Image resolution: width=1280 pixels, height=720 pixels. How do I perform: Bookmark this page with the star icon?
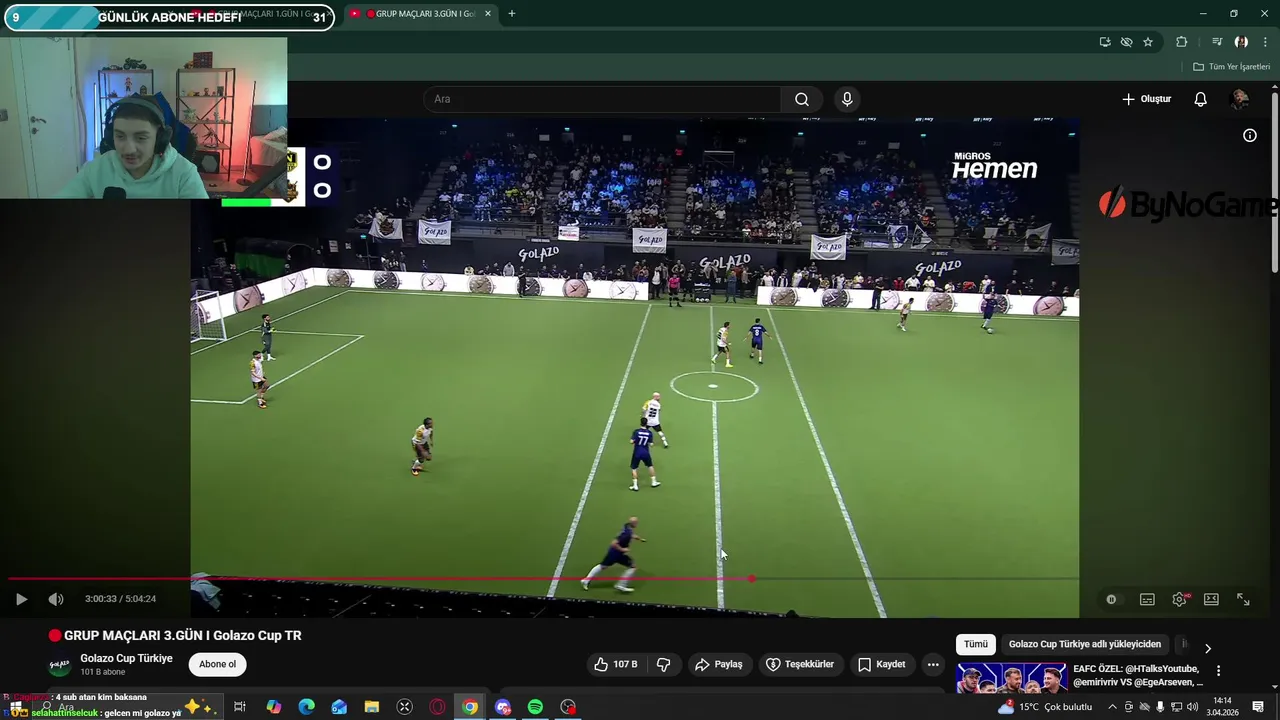pyautogui.click(x=1148, y=42)
